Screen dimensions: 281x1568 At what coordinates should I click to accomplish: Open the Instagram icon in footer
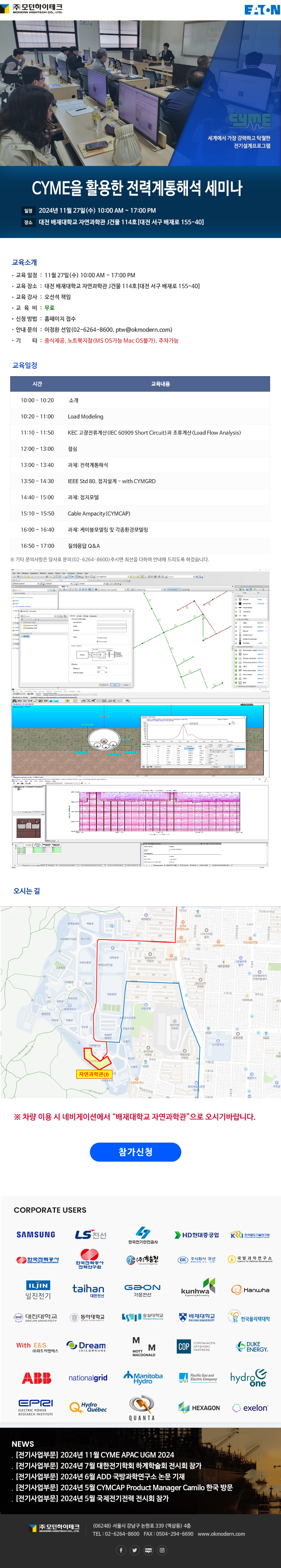pos(162,1550)
